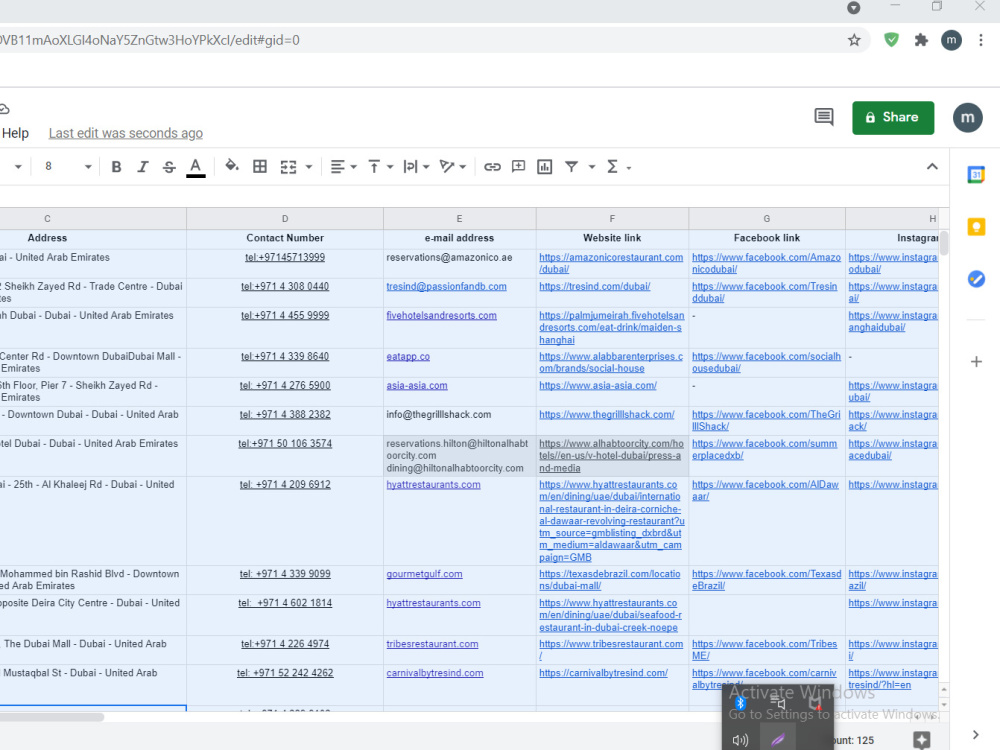Click the volume speaker tray icon

coord(740,740)
